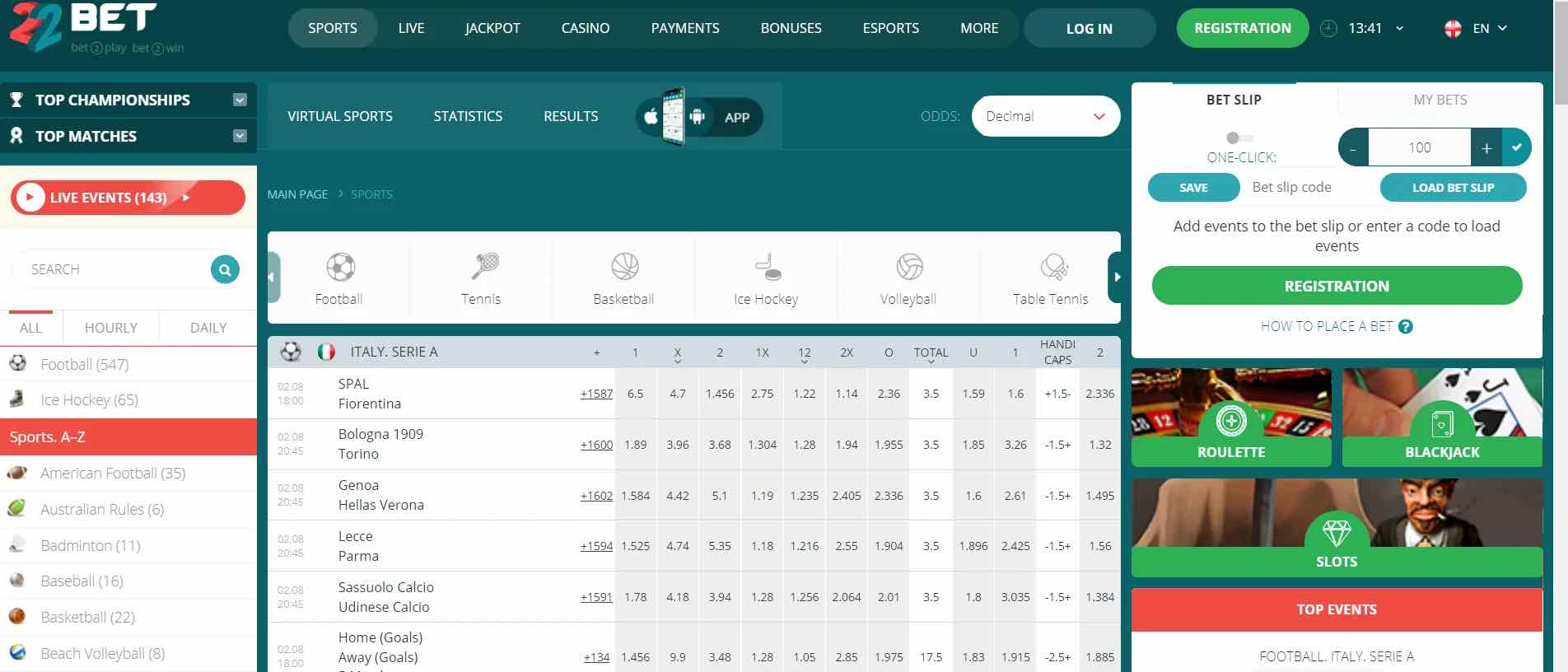Open Ice Hockey from sports carousel

[767, 267]
